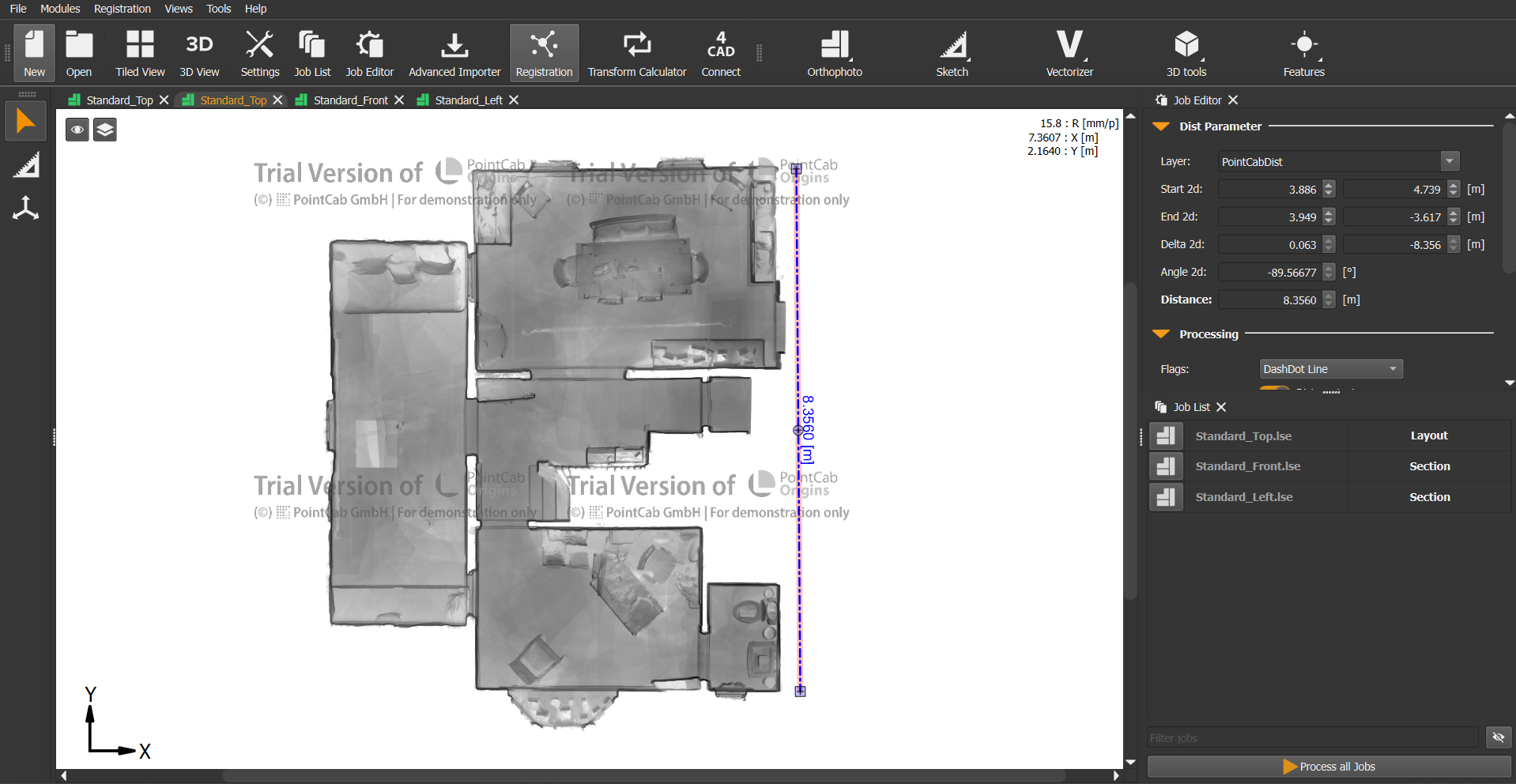
Task: Click the End 2d X value stepper
Action: 1329,217
